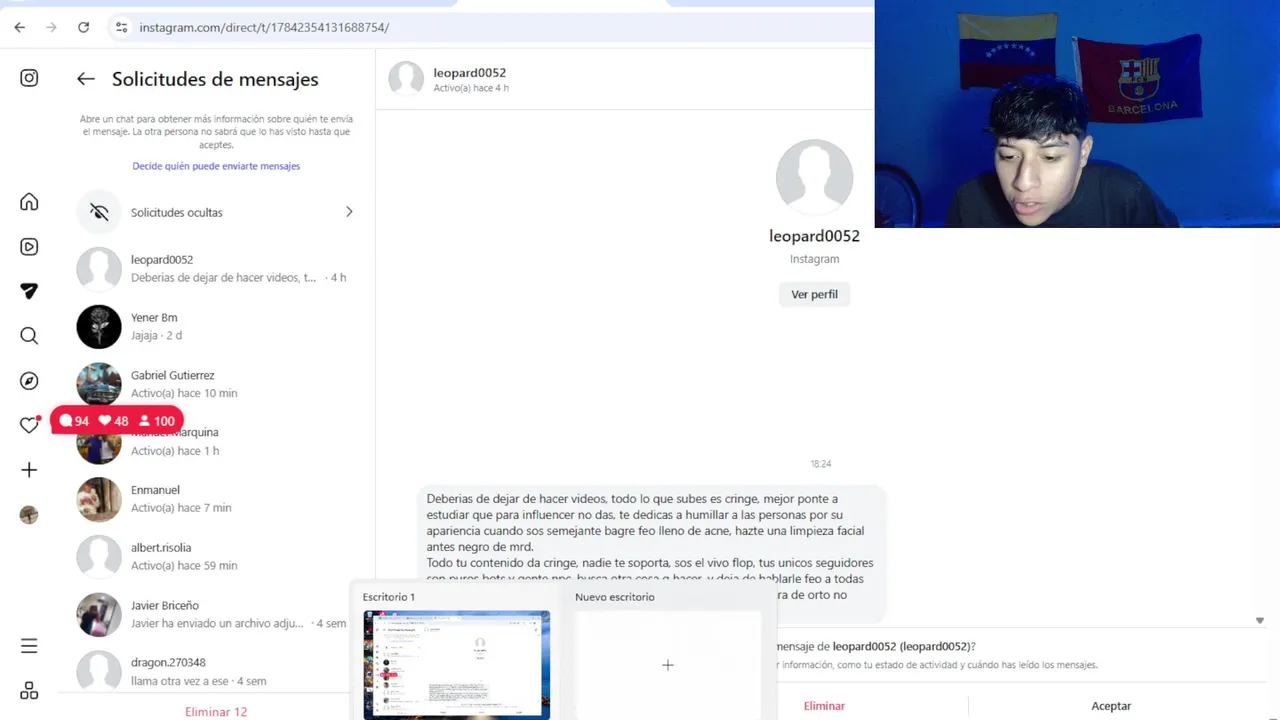The height and width of the screenshot is (720, 1280).
Task: Click Yener Bm profile picture
Action: (99, 326)
